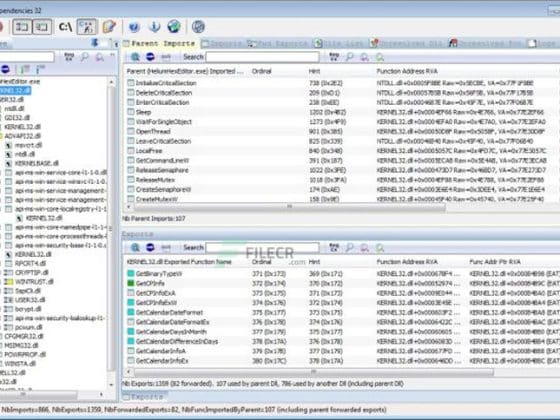560x420 pixels.
Task: Click the tree panel search field
Action: tap(26, 57)
